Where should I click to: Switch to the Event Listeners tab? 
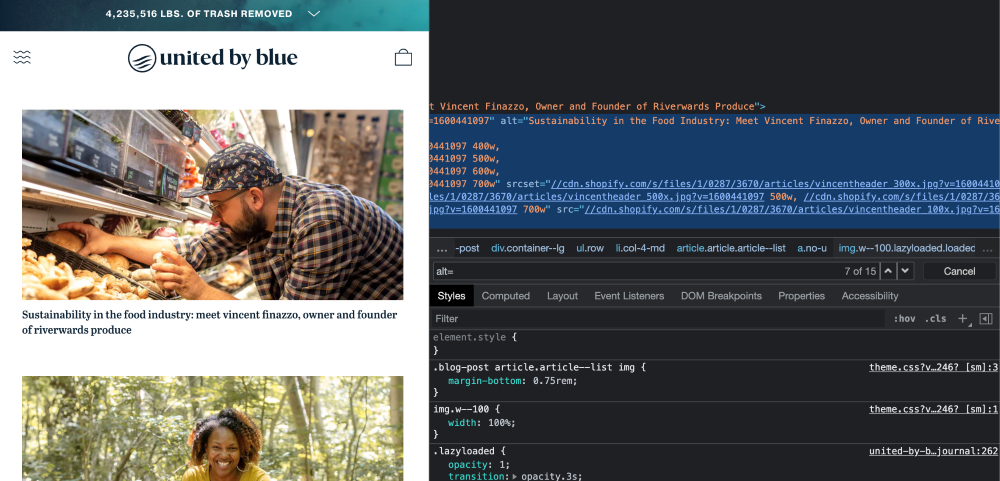629,296
